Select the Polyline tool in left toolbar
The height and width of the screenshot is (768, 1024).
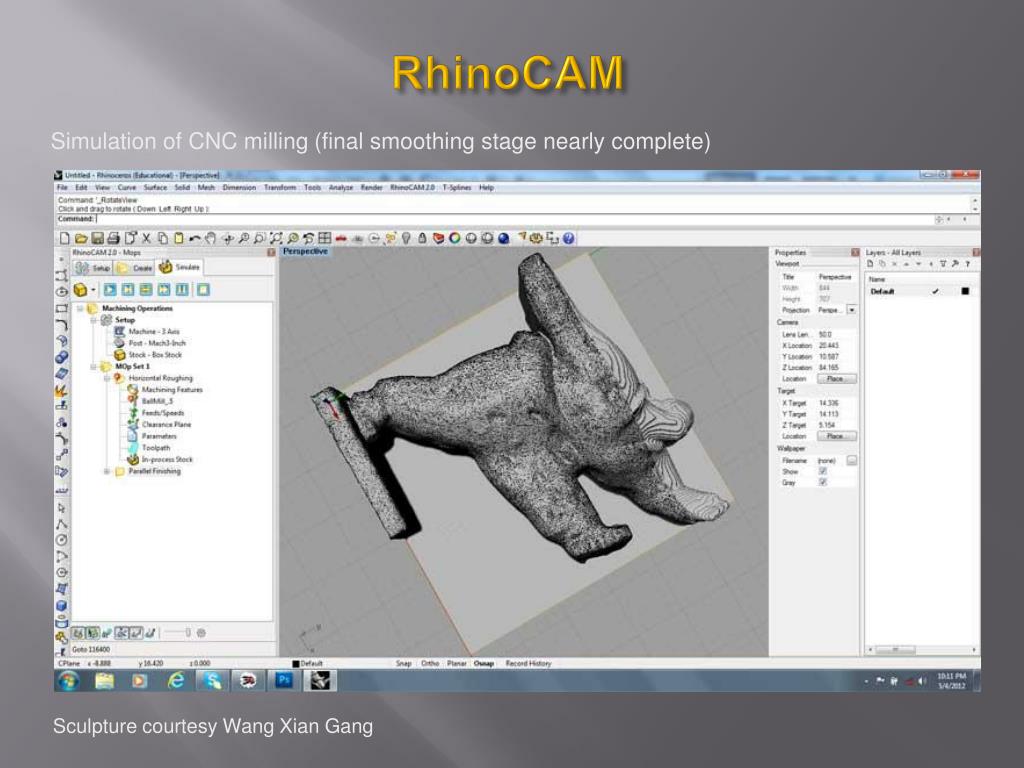tap(61, 524)
